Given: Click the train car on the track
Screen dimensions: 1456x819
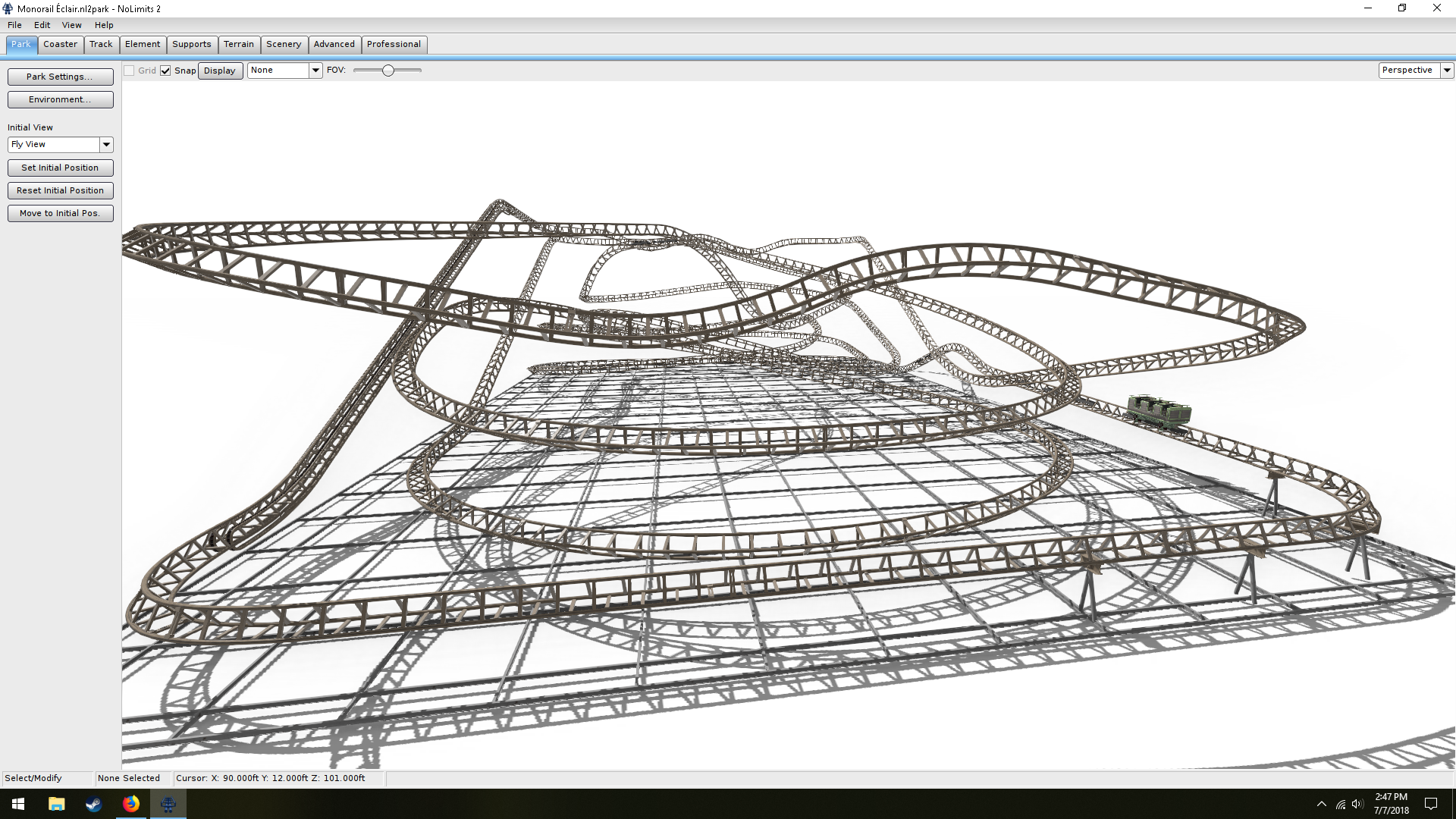Looking at the screenshot, I should [1159, 410].
